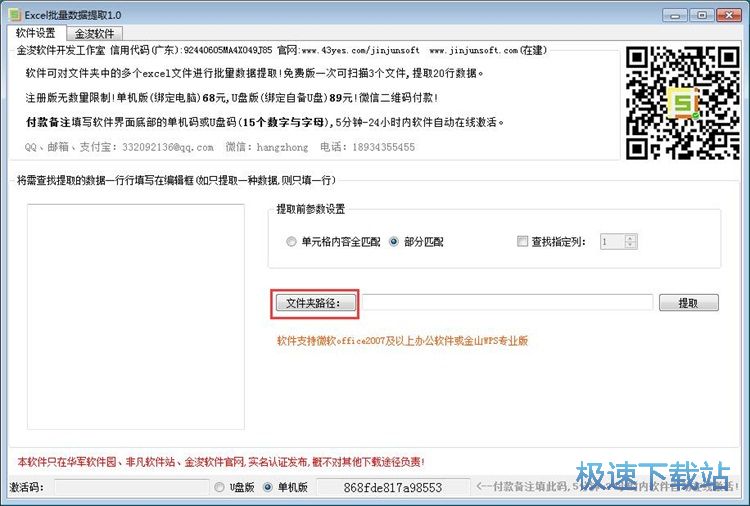Image resolution: width=750 pixels, height=506 pixels.
Task: Click the search data multi-line edit box
Action: click(136, 317)
